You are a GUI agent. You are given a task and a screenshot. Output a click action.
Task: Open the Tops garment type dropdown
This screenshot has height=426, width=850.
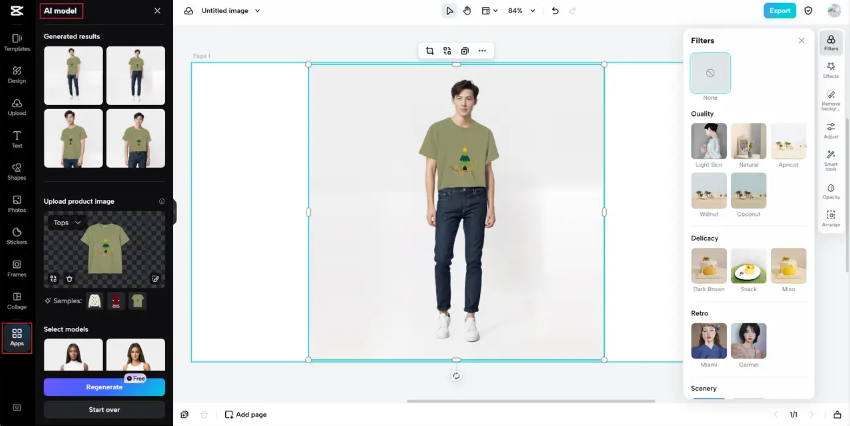[67, 223]
